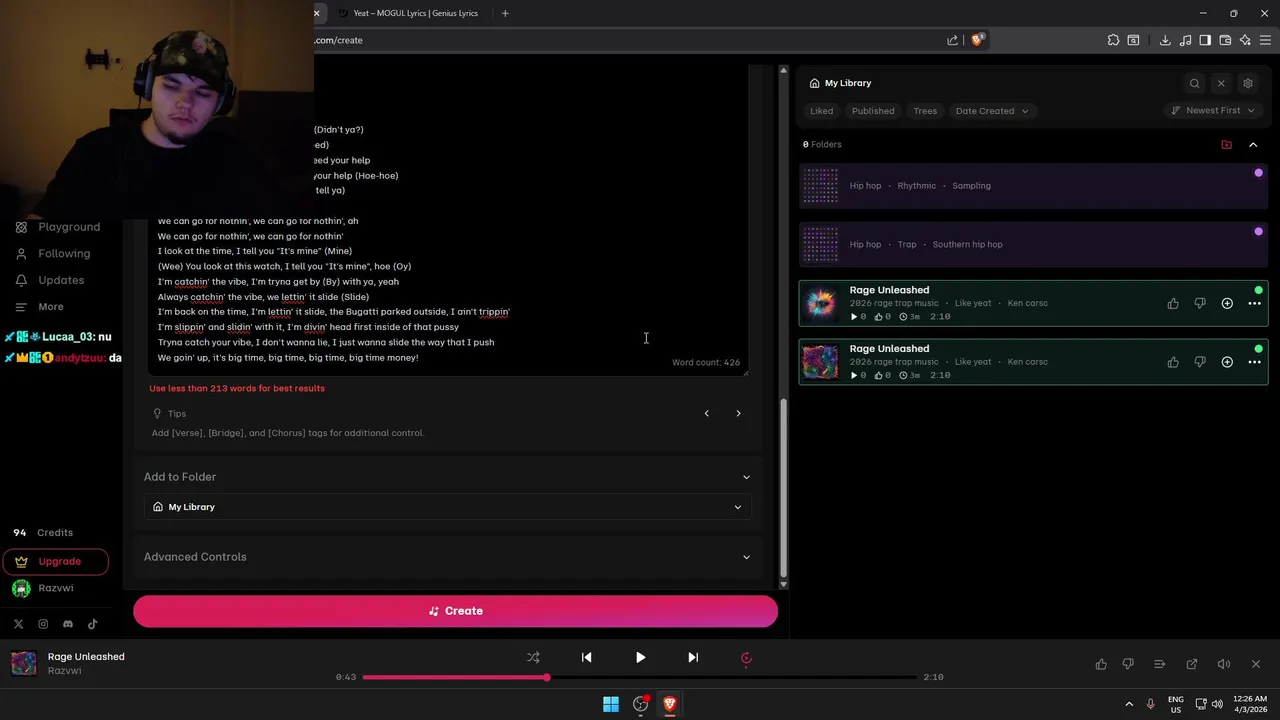Open more options for first Rage Unleashed
The image size is (1280, 720).
coord(1254,303)
